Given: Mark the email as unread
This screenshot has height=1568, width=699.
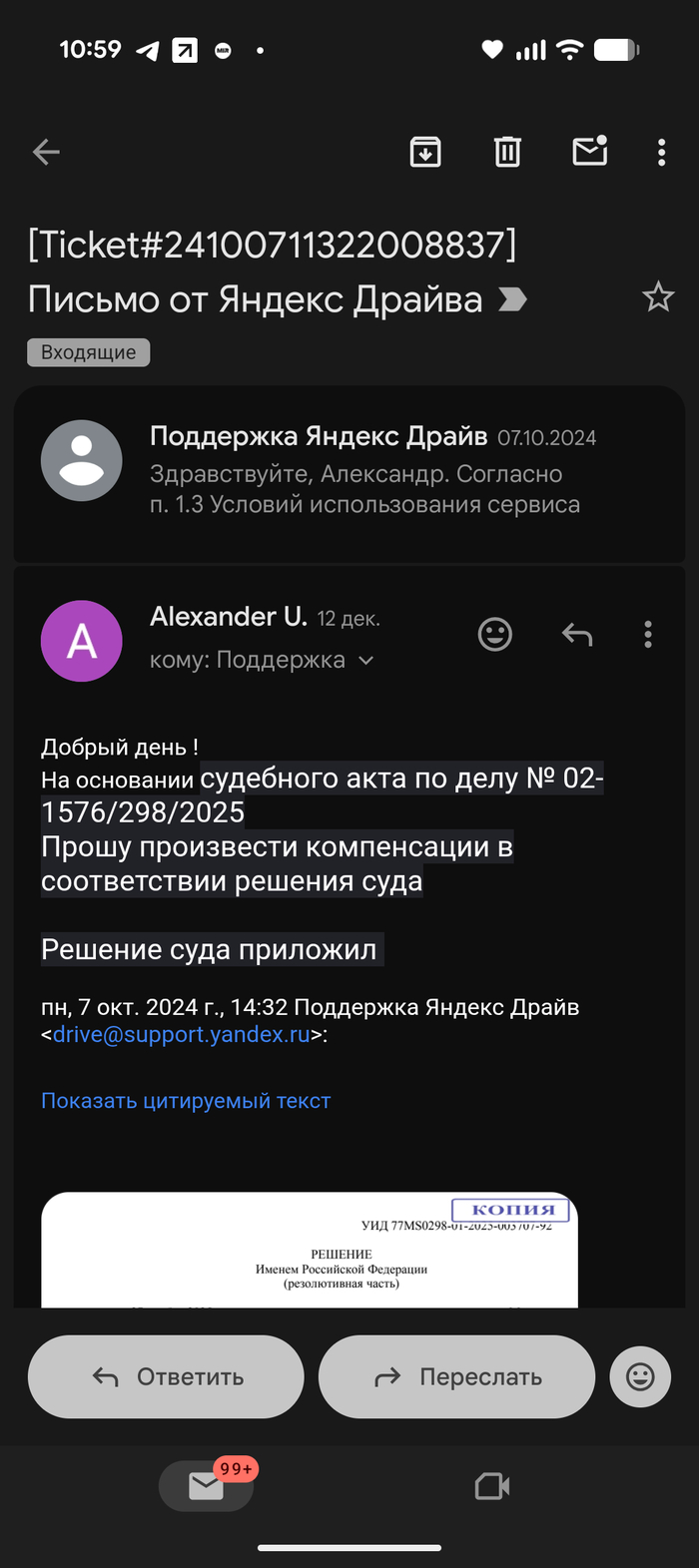Looking at the screenshot, I should click(x=589, y=152).
